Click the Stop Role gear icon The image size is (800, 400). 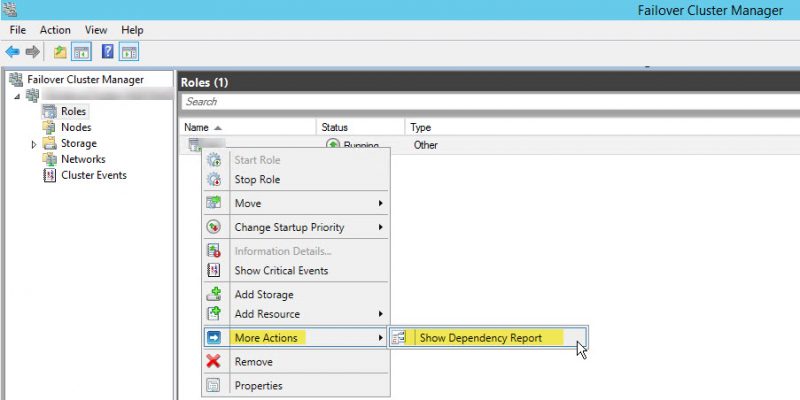pyautogui.click(x=214, y=180)
